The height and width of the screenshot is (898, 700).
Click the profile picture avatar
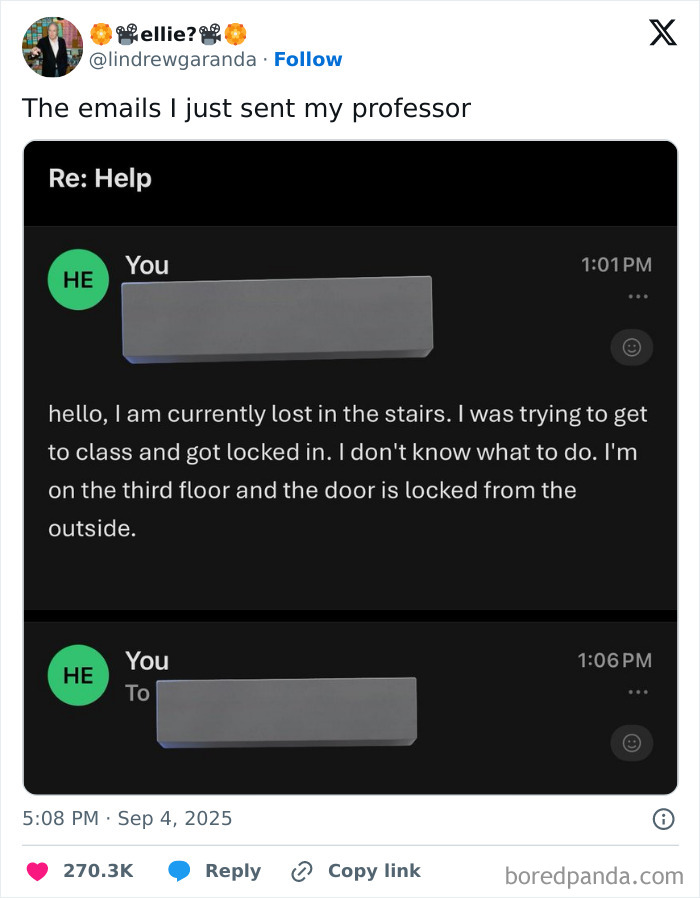(x=51, y=46)
